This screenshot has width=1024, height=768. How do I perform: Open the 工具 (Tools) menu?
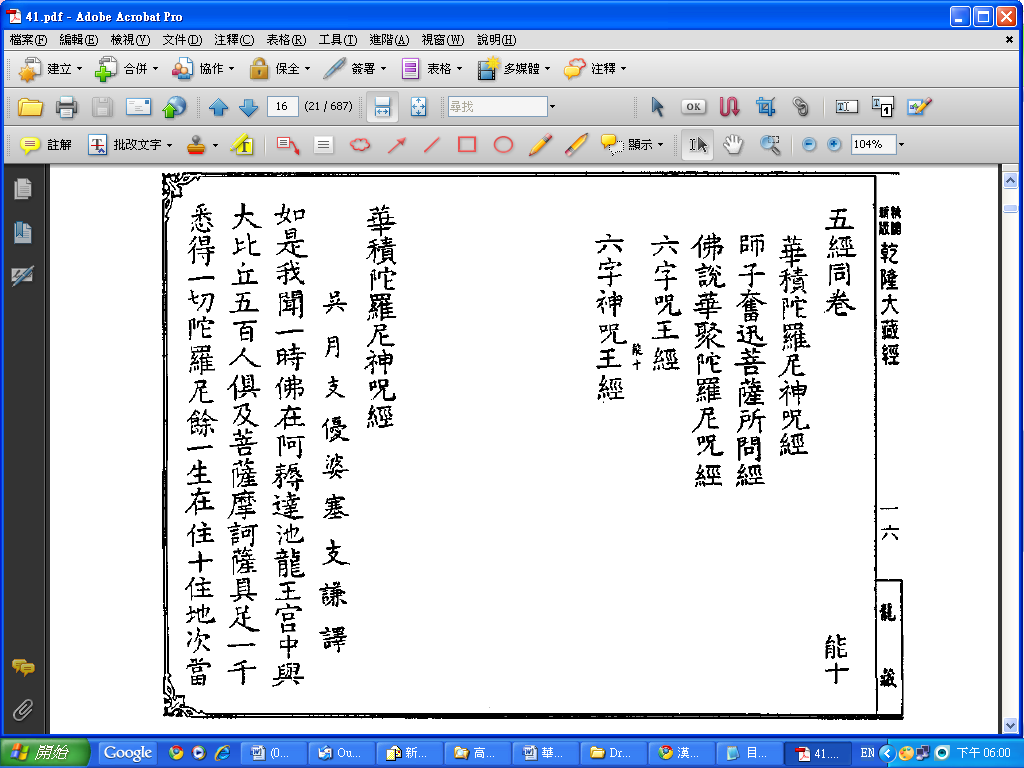pos(337,40)
